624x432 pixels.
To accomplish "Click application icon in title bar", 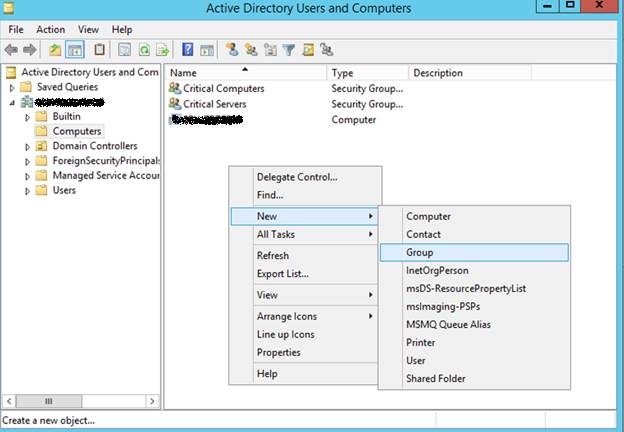I will [x=8, y=8].
